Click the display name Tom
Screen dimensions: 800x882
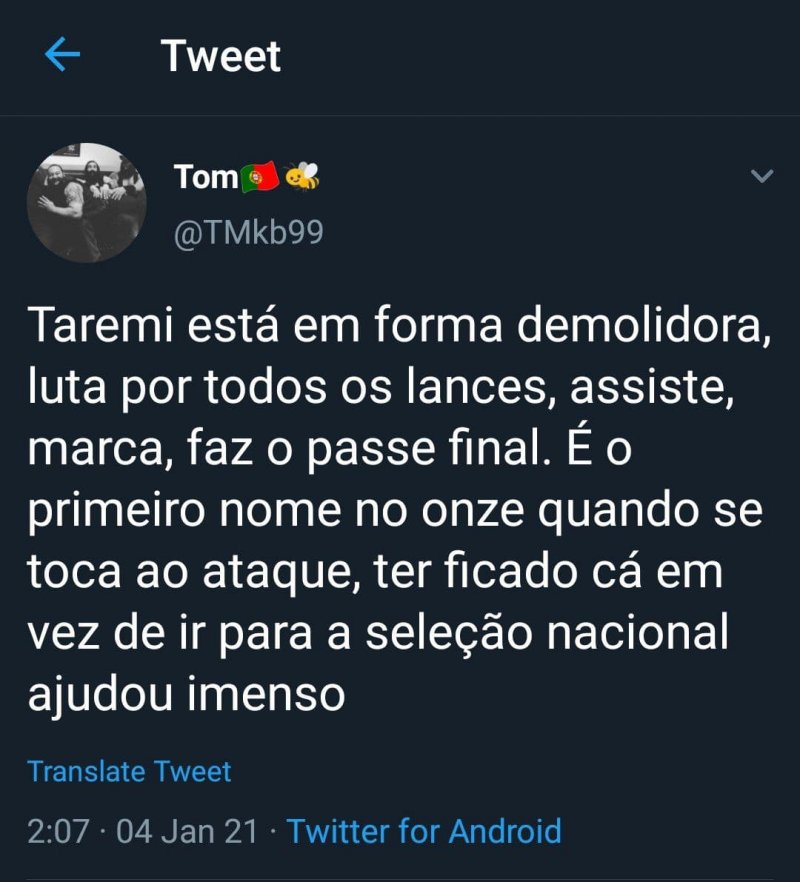tap(206, 178)
